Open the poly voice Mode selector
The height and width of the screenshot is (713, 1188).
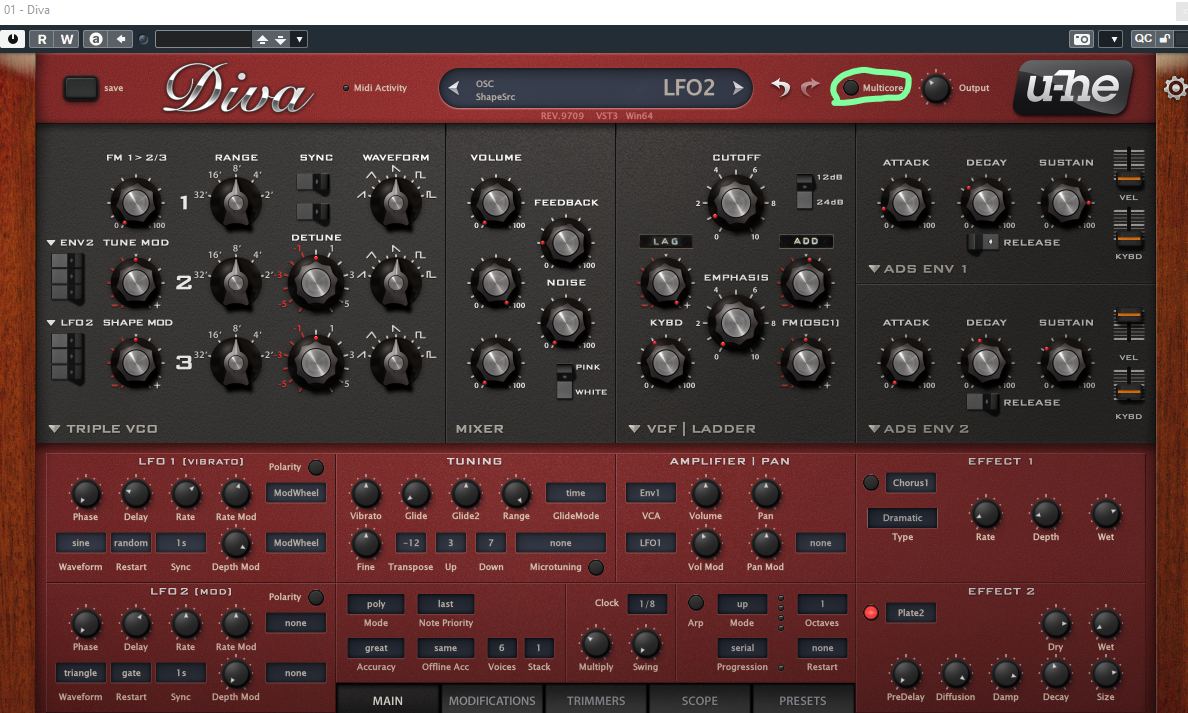point(376,604)
